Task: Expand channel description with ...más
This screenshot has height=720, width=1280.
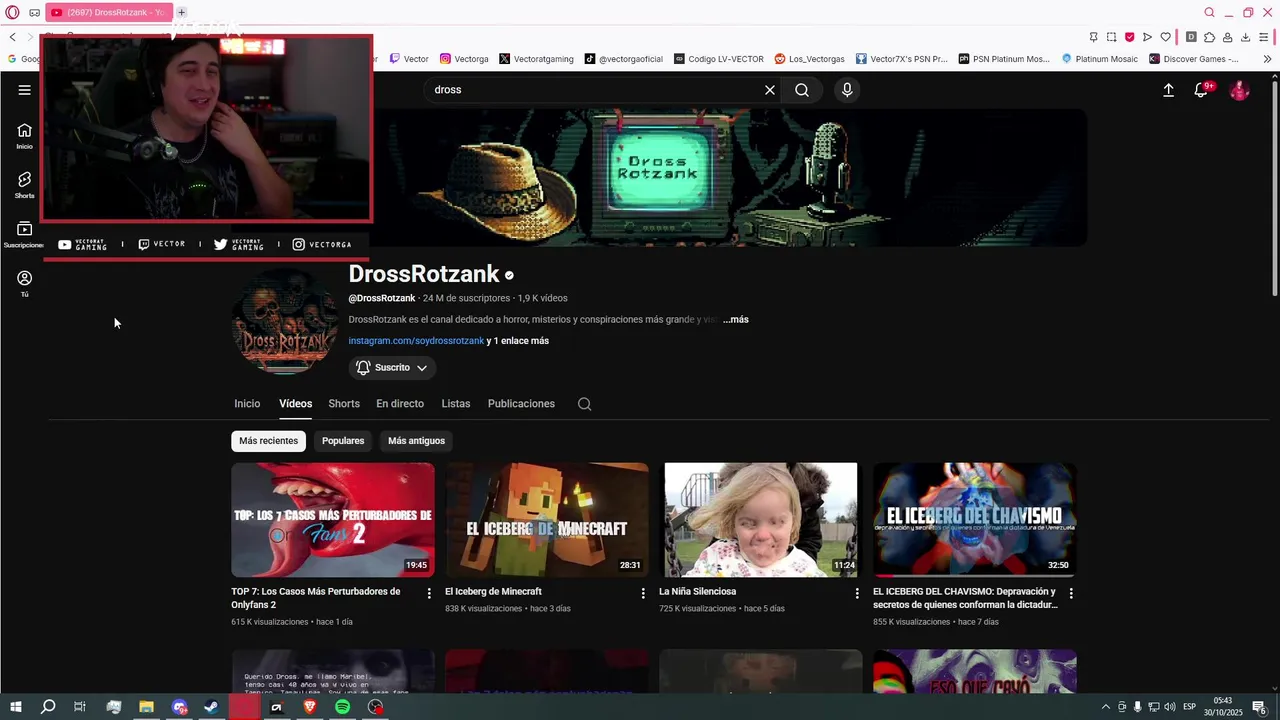Action: (x=736, y=320)
